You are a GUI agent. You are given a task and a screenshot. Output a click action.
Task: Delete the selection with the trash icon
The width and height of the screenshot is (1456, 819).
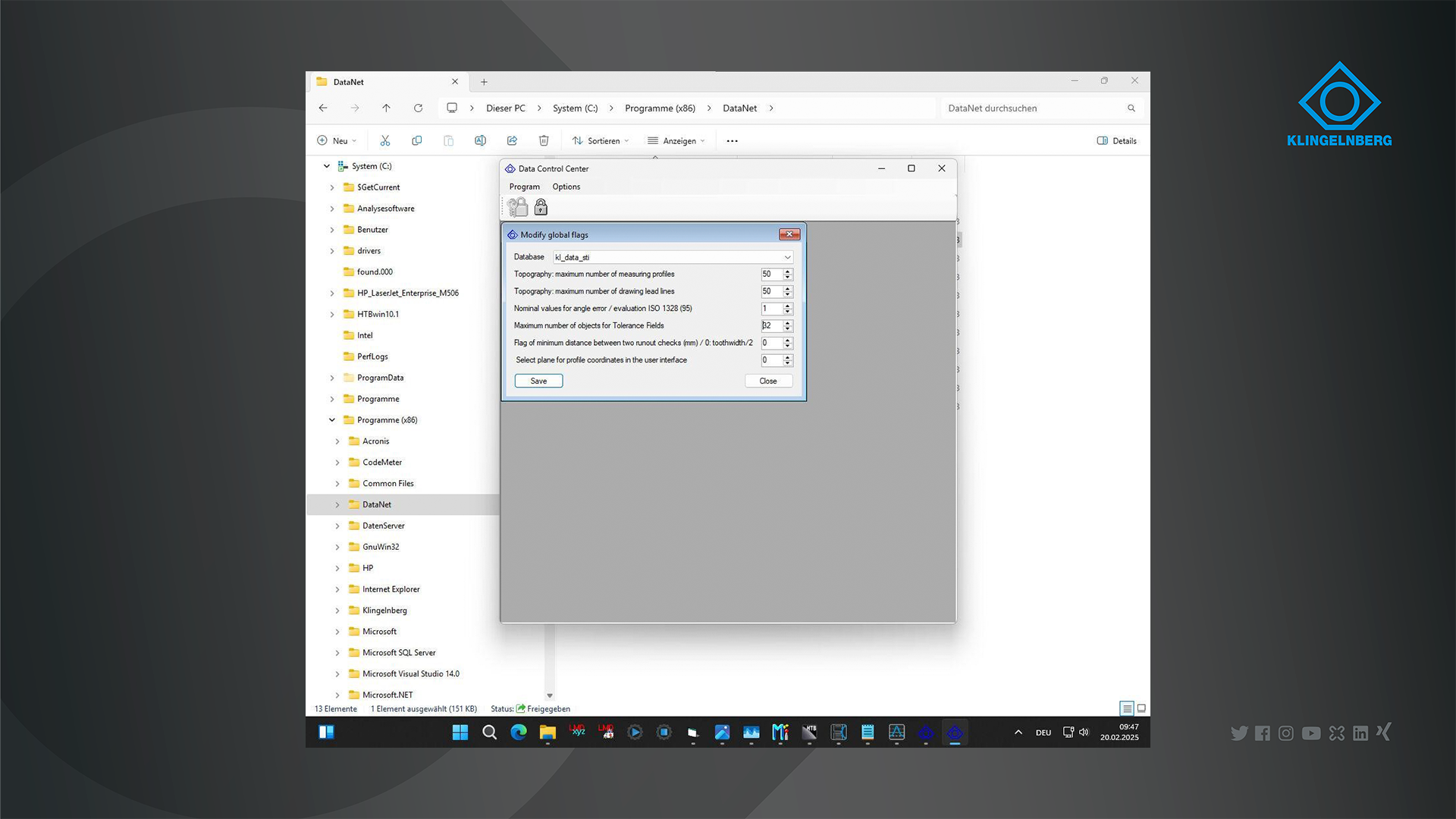544,141
